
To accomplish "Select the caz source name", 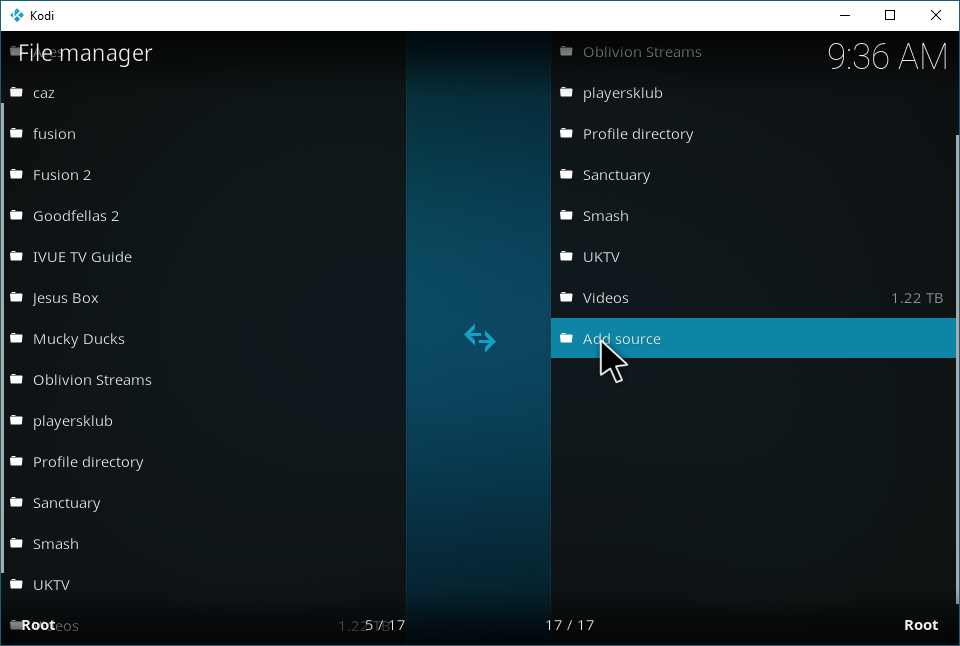I will click(x=43, y=93).
